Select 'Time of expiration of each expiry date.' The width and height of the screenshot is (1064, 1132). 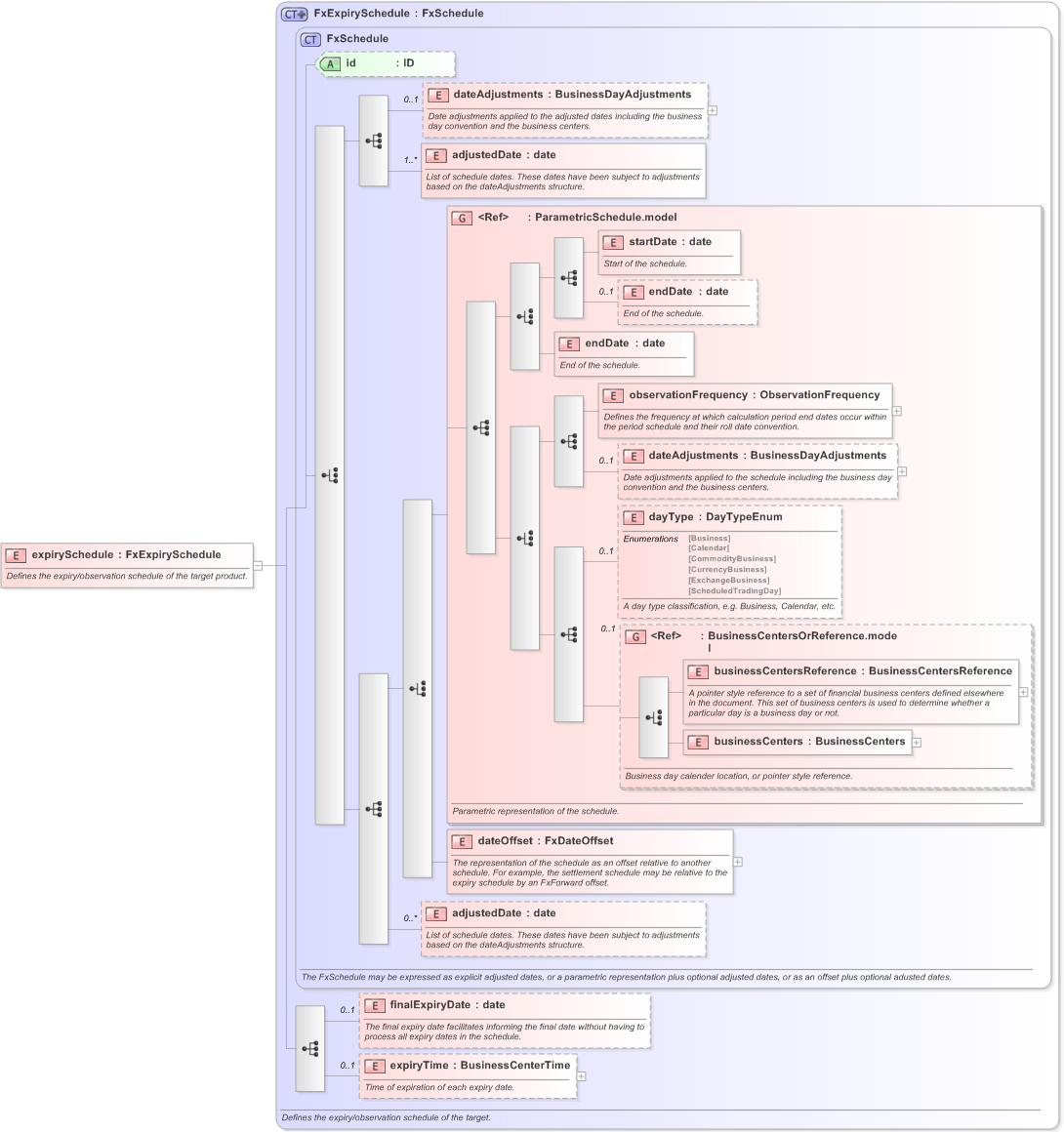(x=439, y=1087)
